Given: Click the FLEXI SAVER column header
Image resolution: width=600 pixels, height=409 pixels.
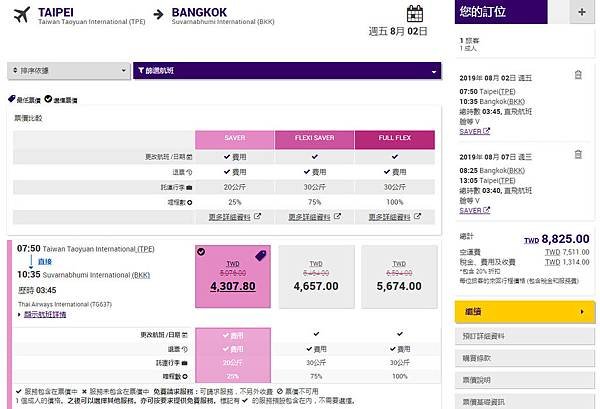Looking at the screenshot, I should 315,140.
